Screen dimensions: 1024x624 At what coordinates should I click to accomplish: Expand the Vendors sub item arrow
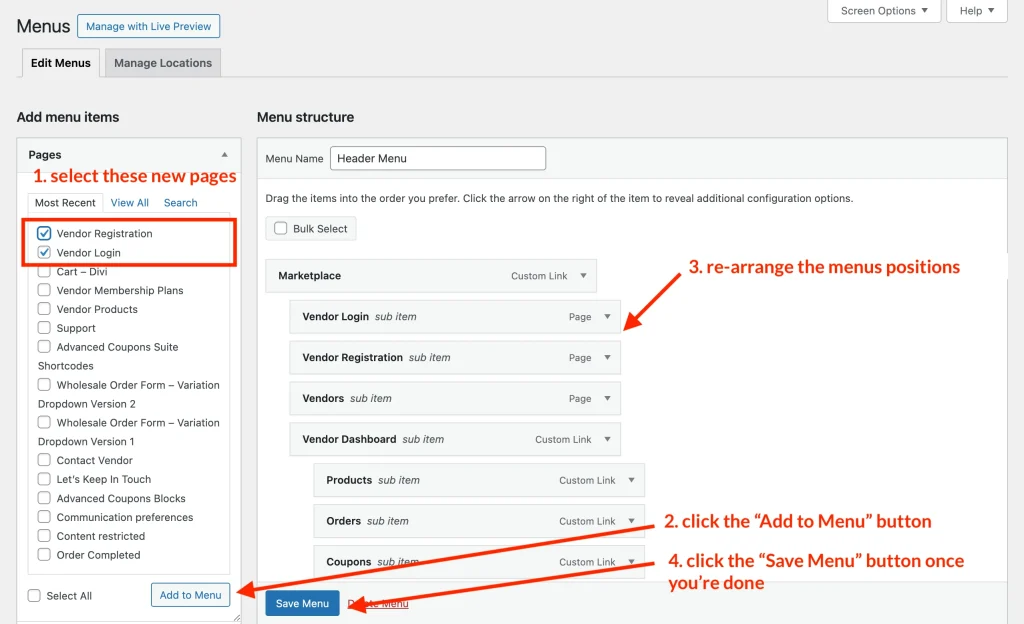click(x=607, y=399)
